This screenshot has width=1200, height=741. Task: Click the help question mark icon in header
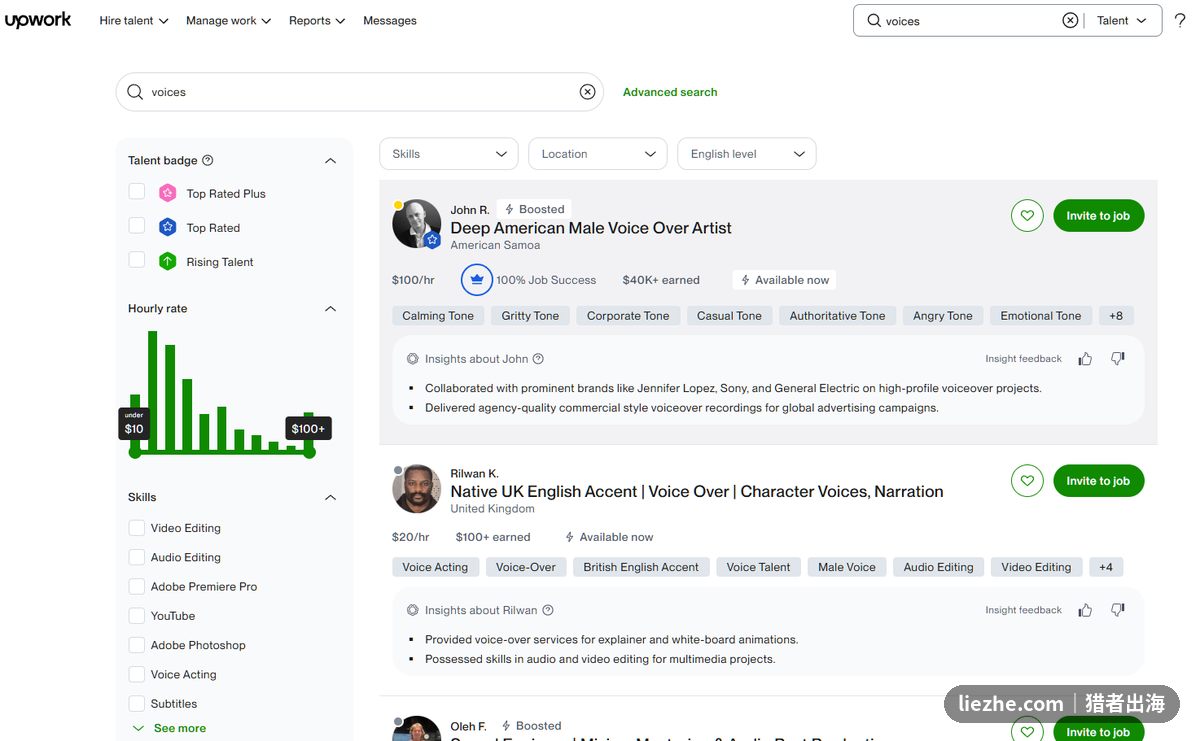tap(1180, 21)
